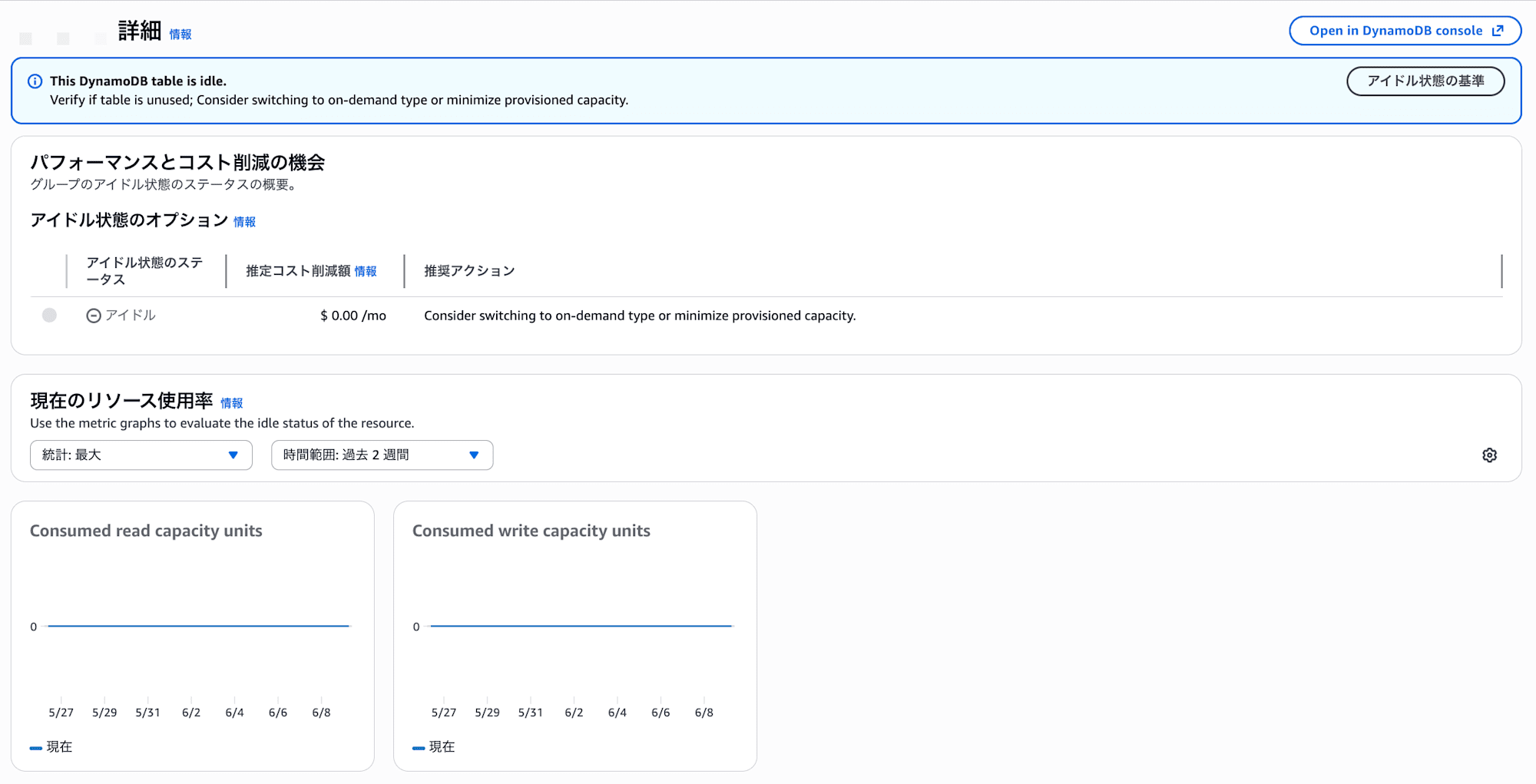Click 6/2 axis label in read capacity chart
Screen dimensions: 1536x784
click(191, 713)
